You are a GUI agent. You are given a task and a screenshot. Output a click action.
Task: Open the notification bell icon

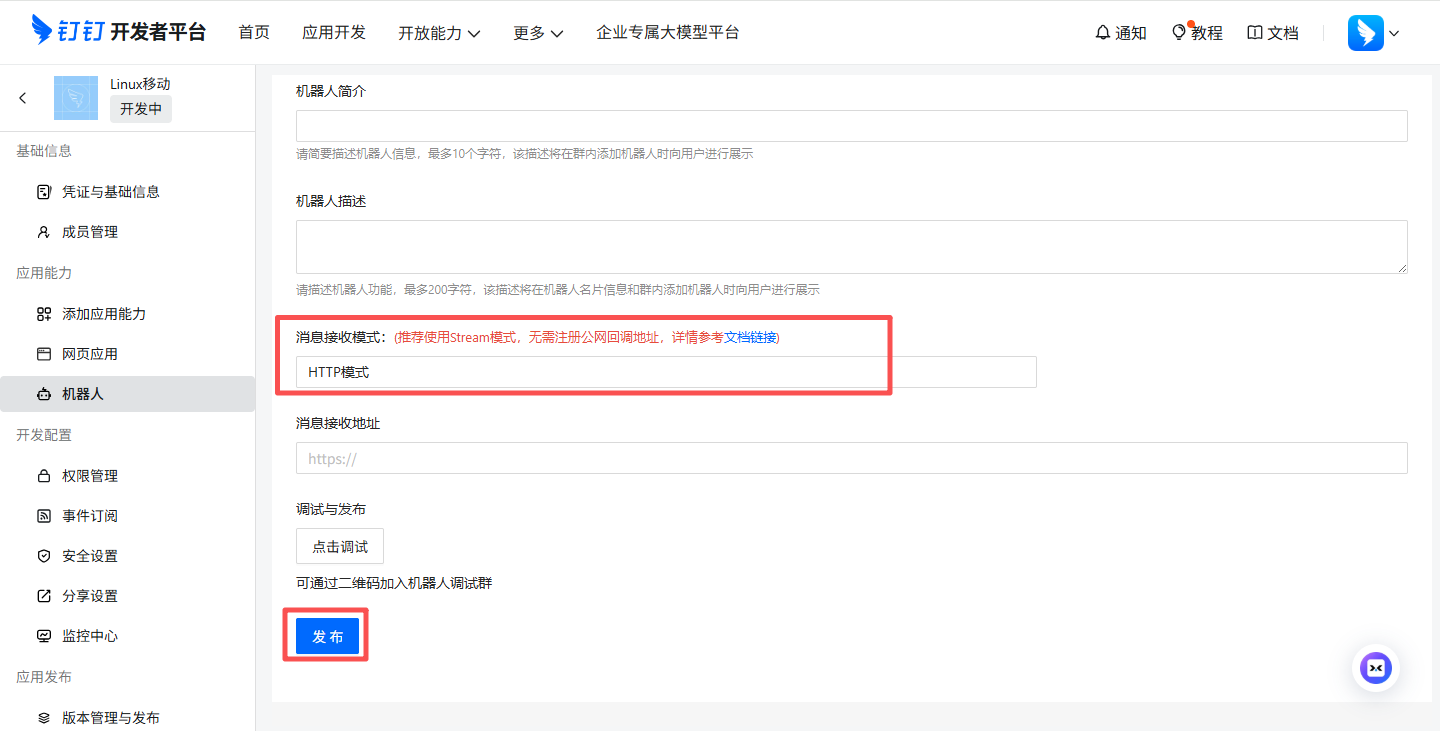[x=1103, y=33]
